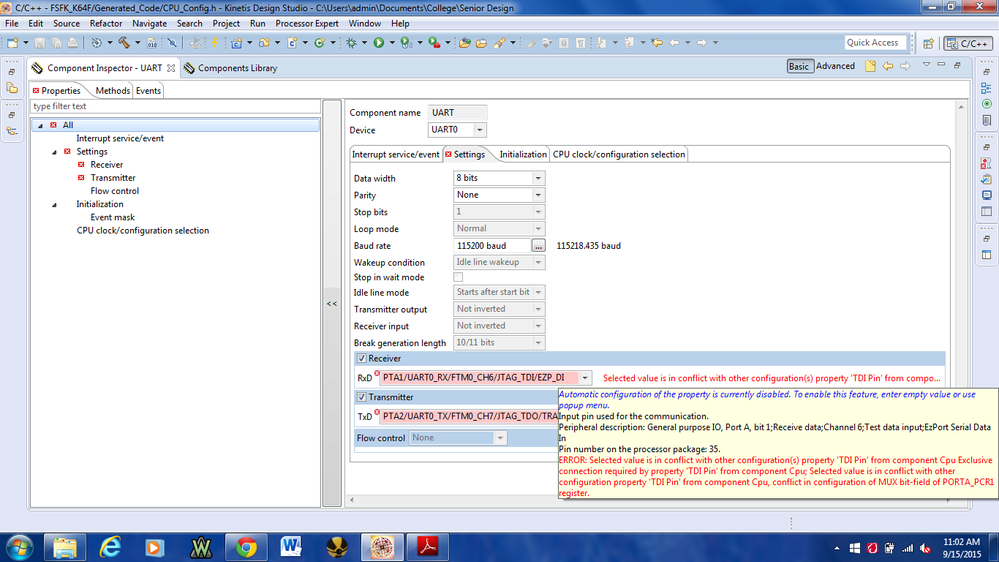Collapse the All tree node
This screenshot has height=562, width=999.
pos(40,126)
